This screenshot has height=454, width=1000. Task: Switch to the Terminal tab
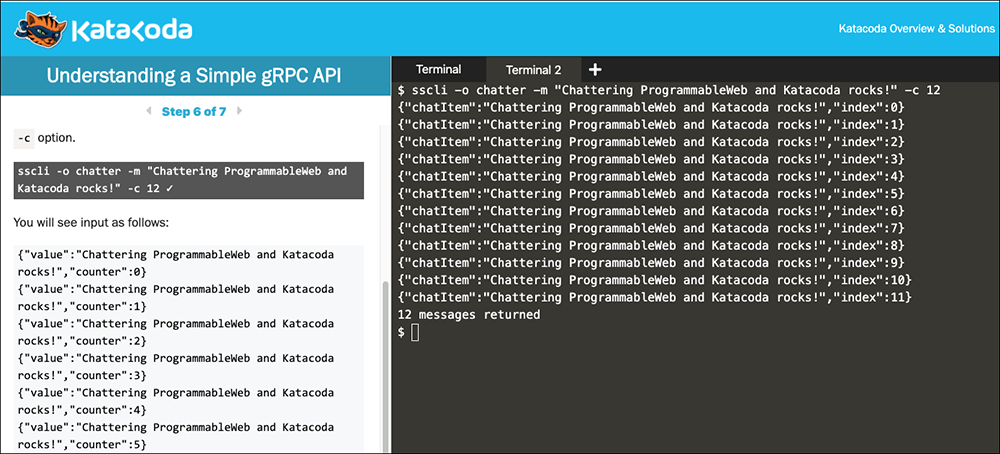(439, 70)
